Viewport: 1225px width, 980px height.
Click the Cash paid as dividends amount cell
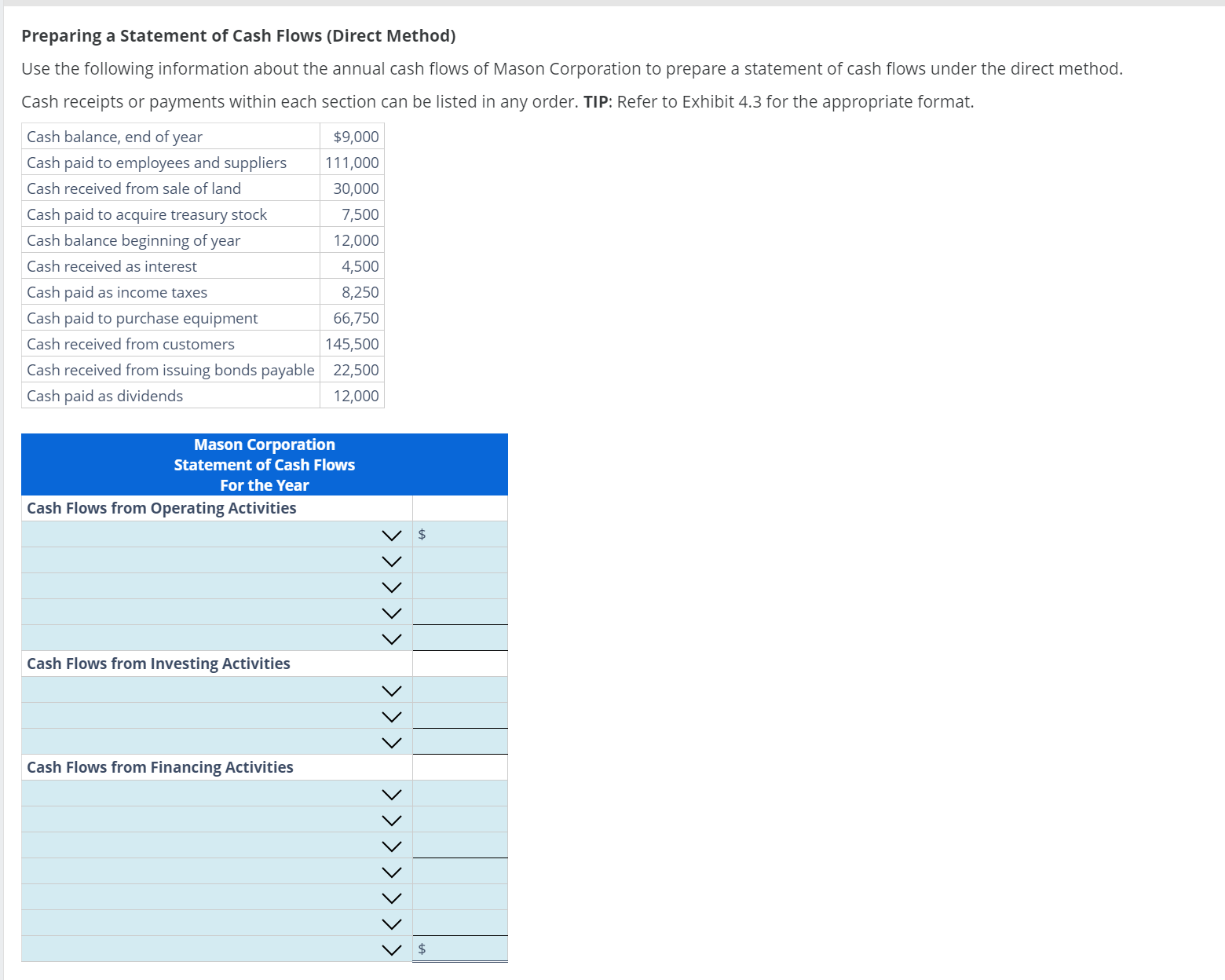pos(351,396)
